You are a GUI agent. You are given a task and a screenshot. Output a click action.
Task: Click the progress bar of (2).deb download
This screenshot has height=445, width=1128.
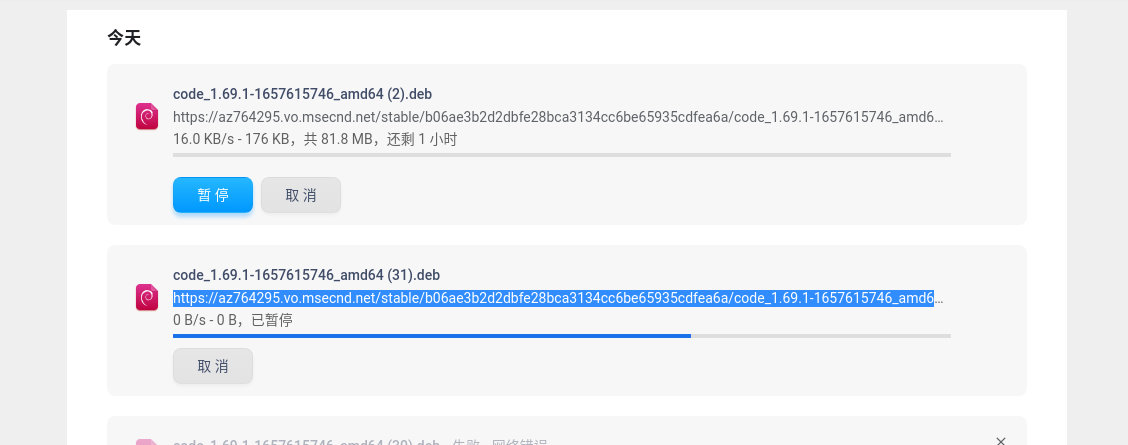[561, 155]
